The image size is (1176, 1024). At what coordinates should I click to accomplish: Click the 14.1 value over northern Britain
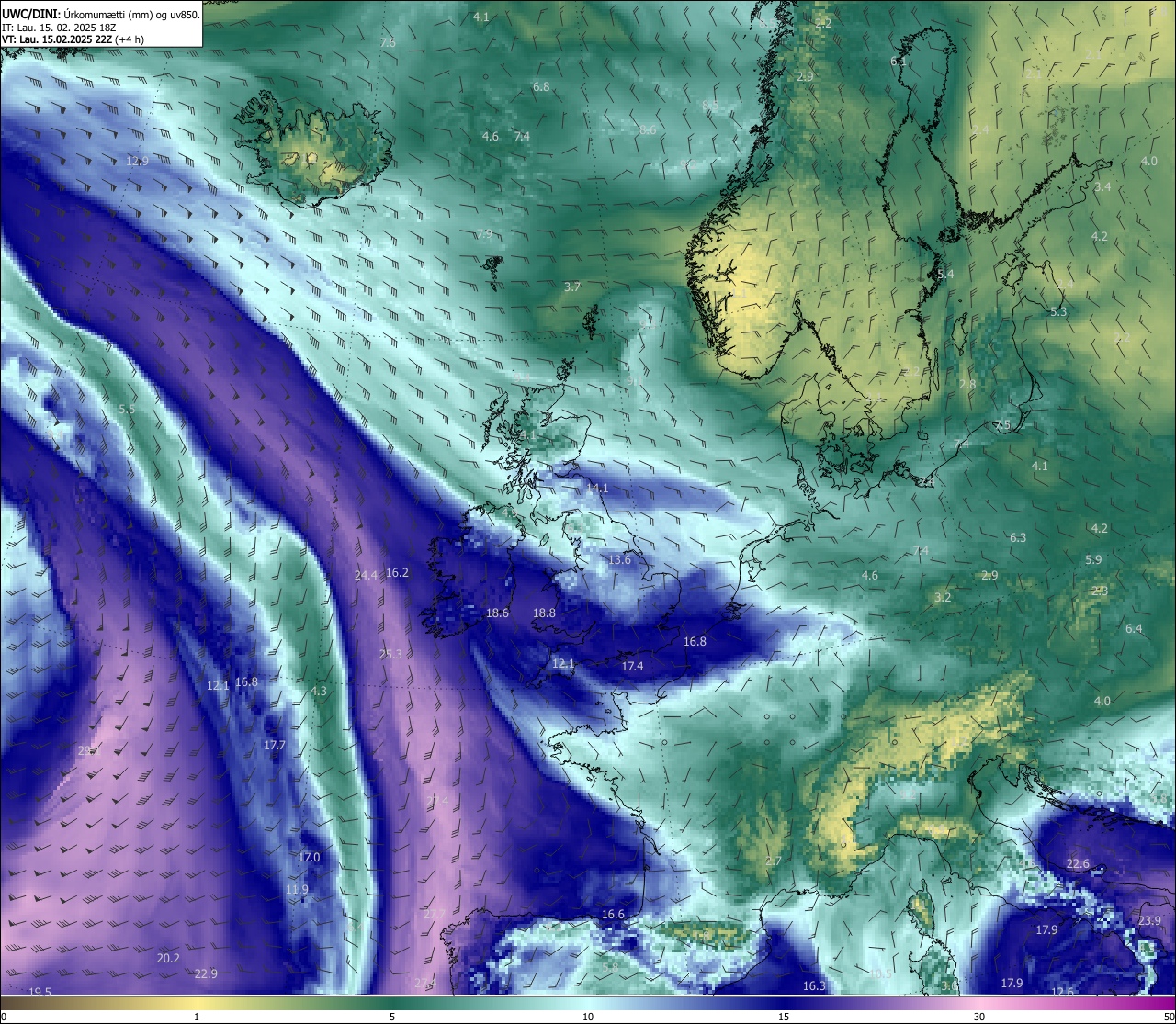597,488
